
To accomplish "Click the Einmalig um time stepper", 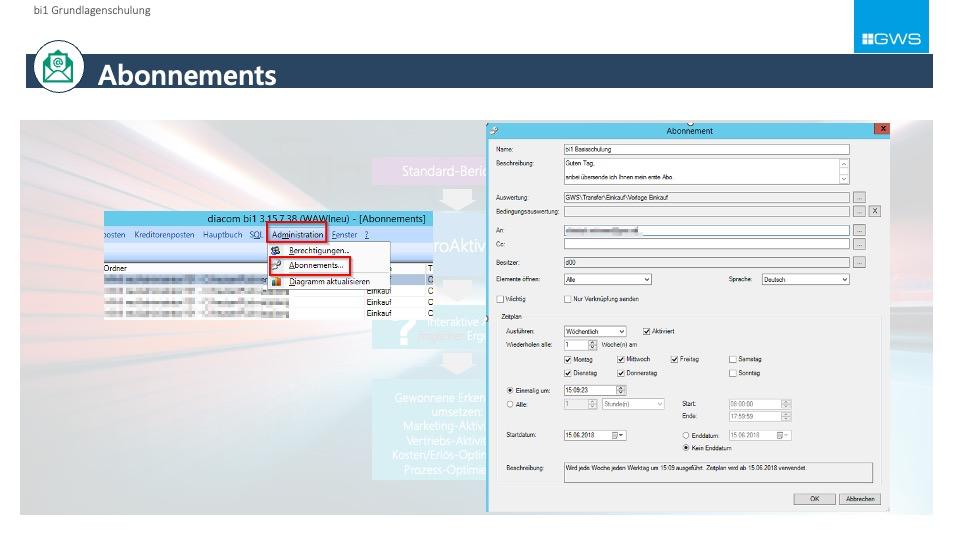I will [621, 390].
